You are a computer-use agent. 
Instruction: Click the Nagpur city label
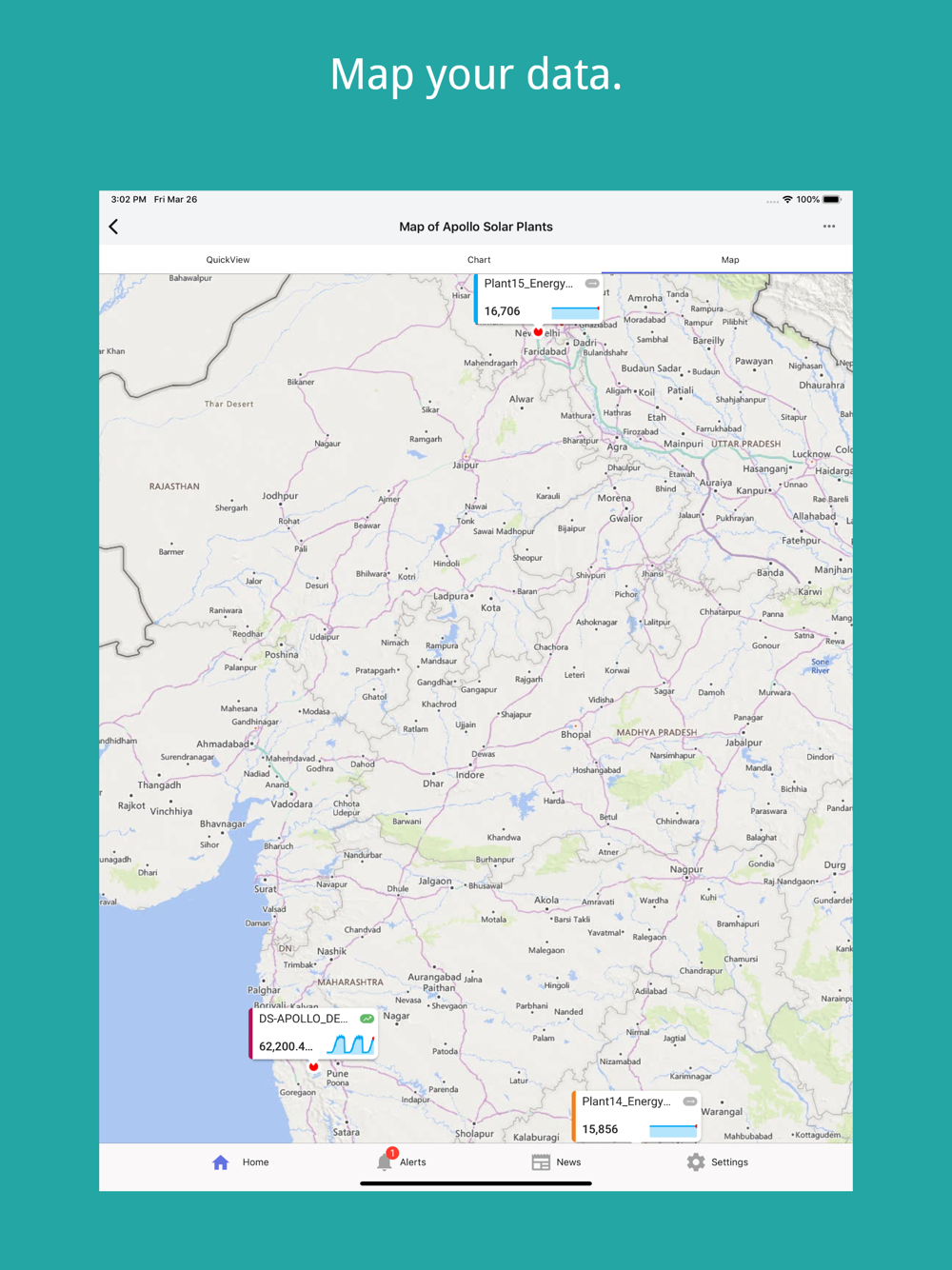click(686, 869)
